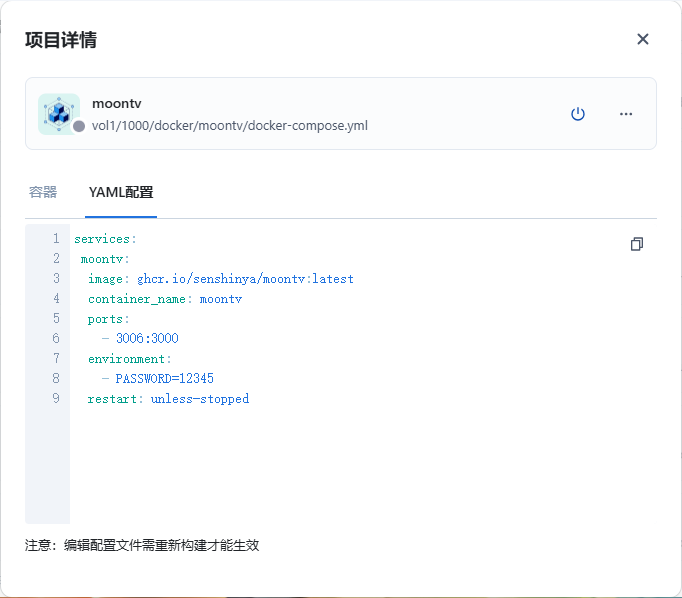
Task: Click the moontv project name
Action: click(x=117, y=104)
